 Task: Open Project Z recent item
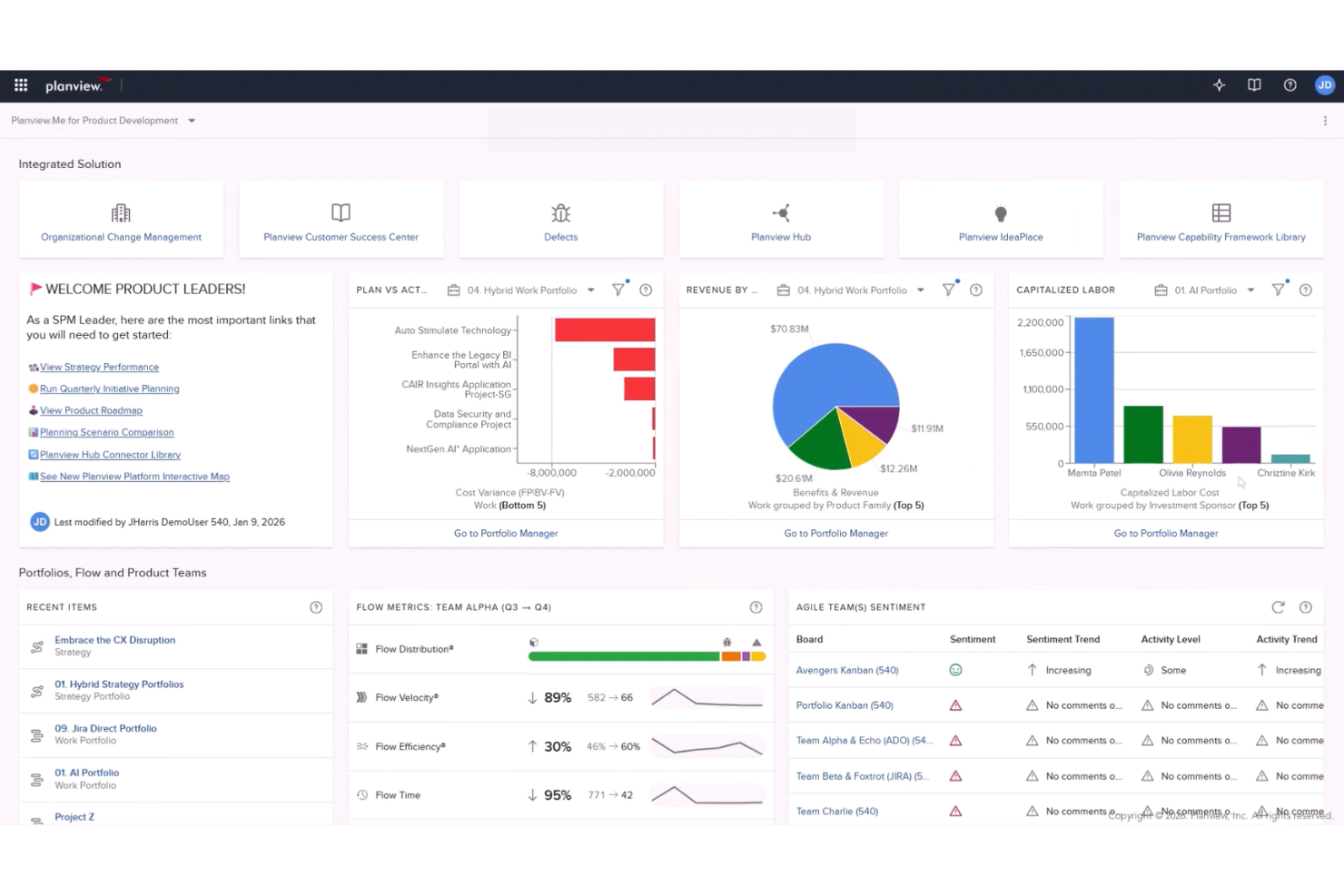(74, 817)
